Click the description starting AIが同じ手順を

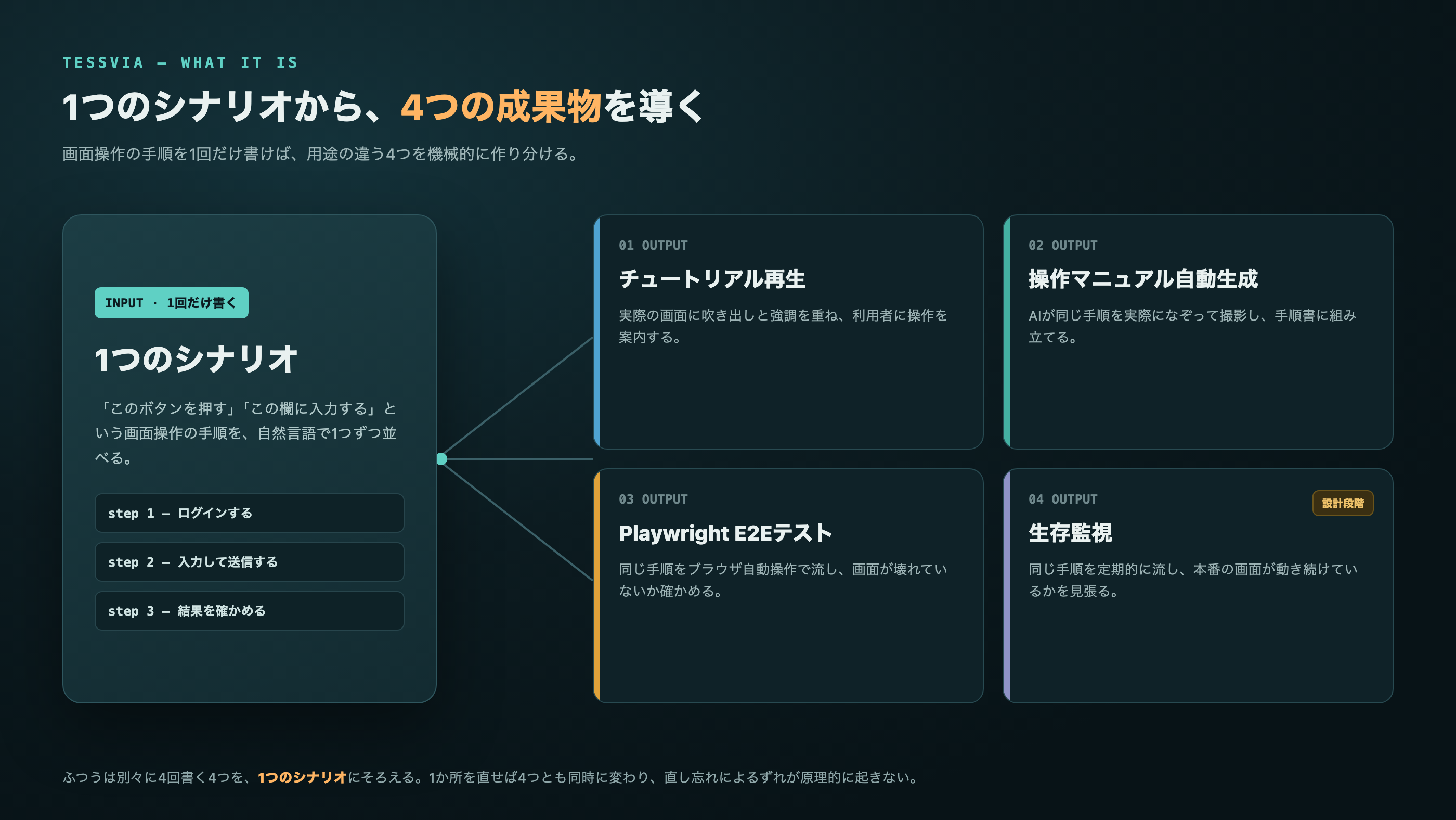[x=1192, y=326]
